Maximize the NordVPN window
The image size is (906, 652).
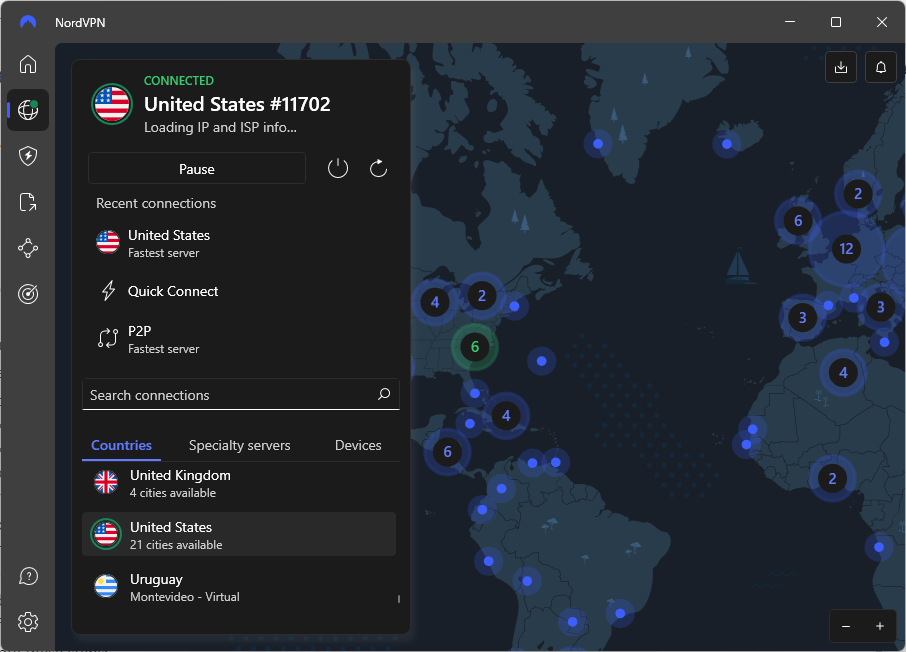(x=836, y=22)
